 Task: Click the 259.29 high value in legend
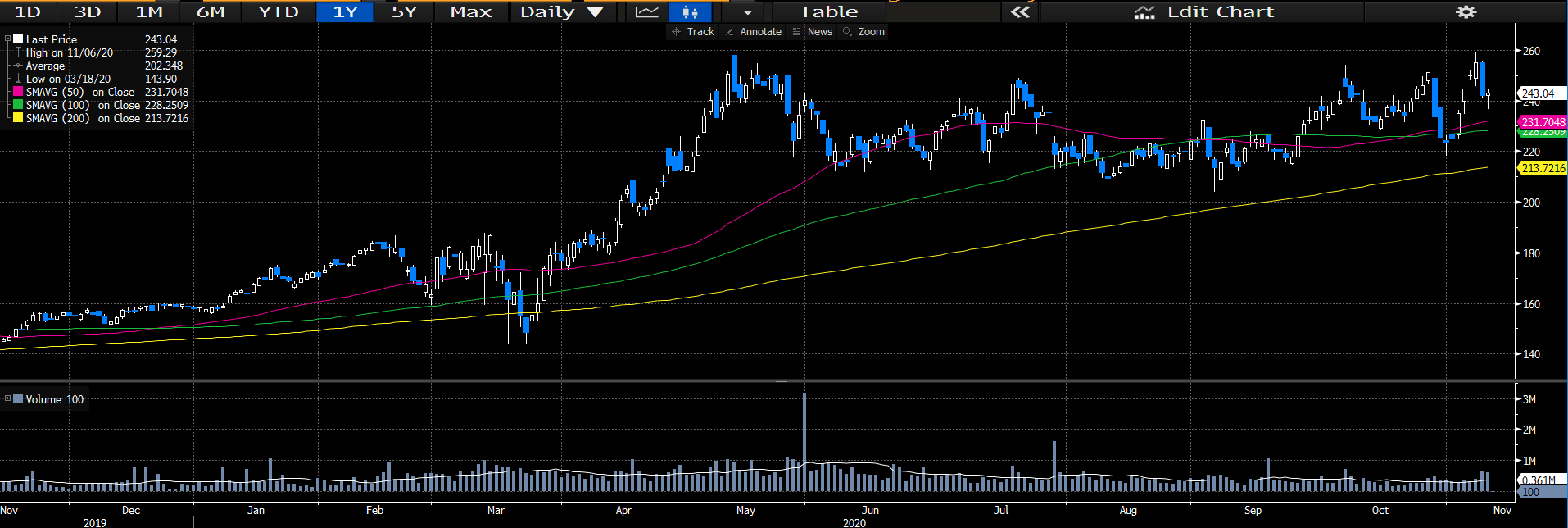pyautogui.click(x=161, y=52)
